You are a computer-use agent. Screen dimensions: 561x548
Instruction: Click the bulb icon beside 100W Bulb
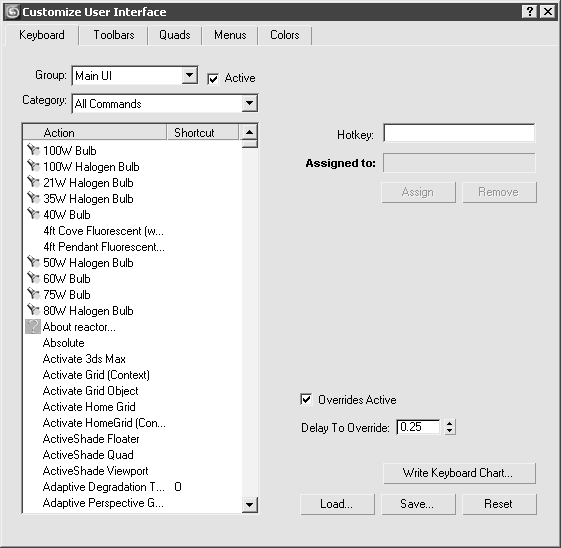(x=33, y=150)
